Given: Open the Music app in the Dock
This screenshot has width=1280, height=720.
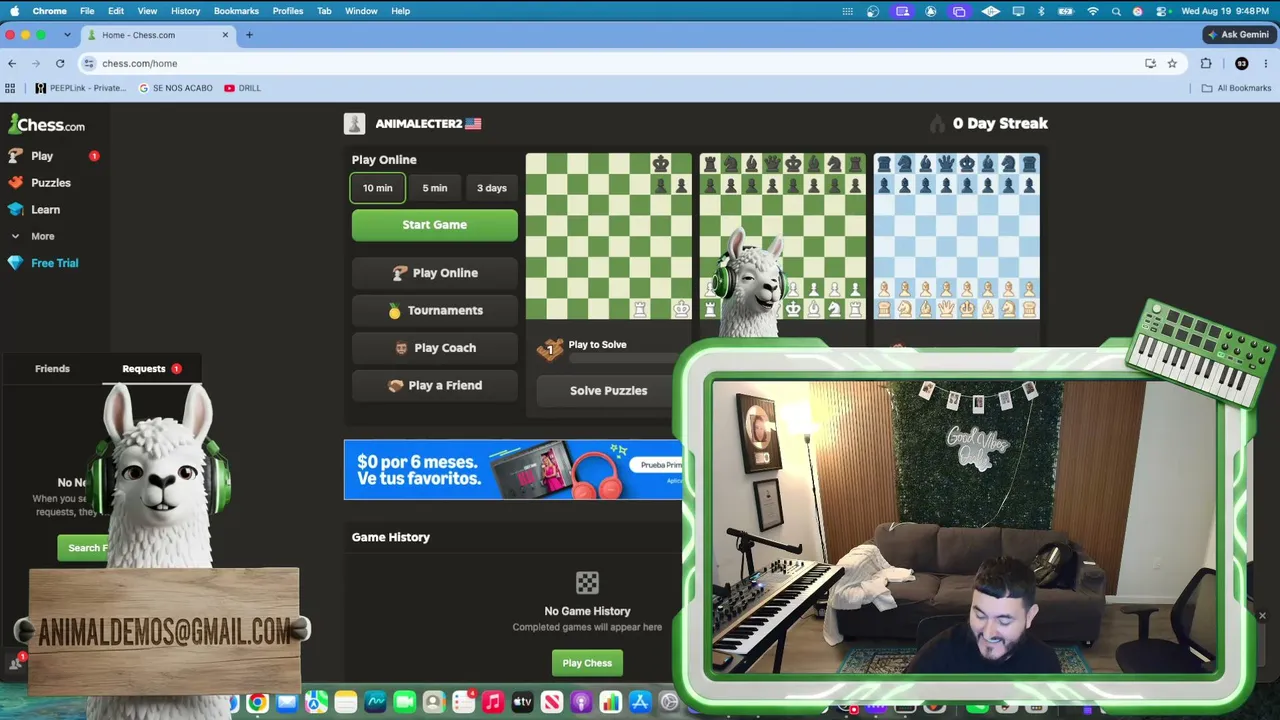Looking at the screenshot, I should [x=492, y=703].
